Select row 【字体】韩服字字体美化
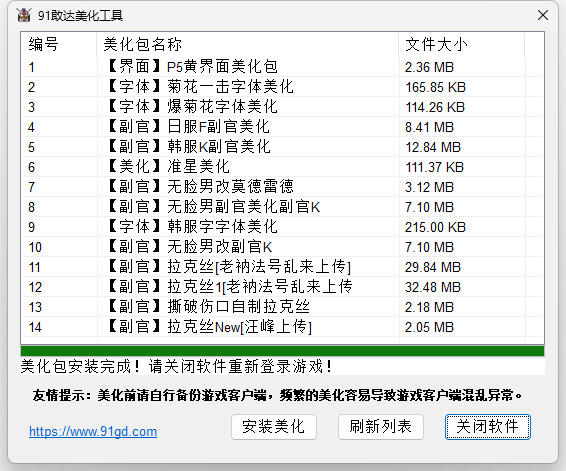 282,227
